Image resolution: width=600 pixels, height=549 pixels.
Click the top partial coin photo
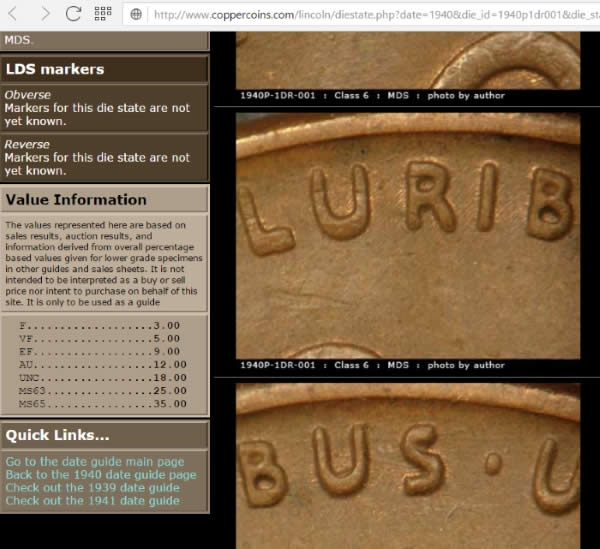pyautogui.click(x=408, y=60)
